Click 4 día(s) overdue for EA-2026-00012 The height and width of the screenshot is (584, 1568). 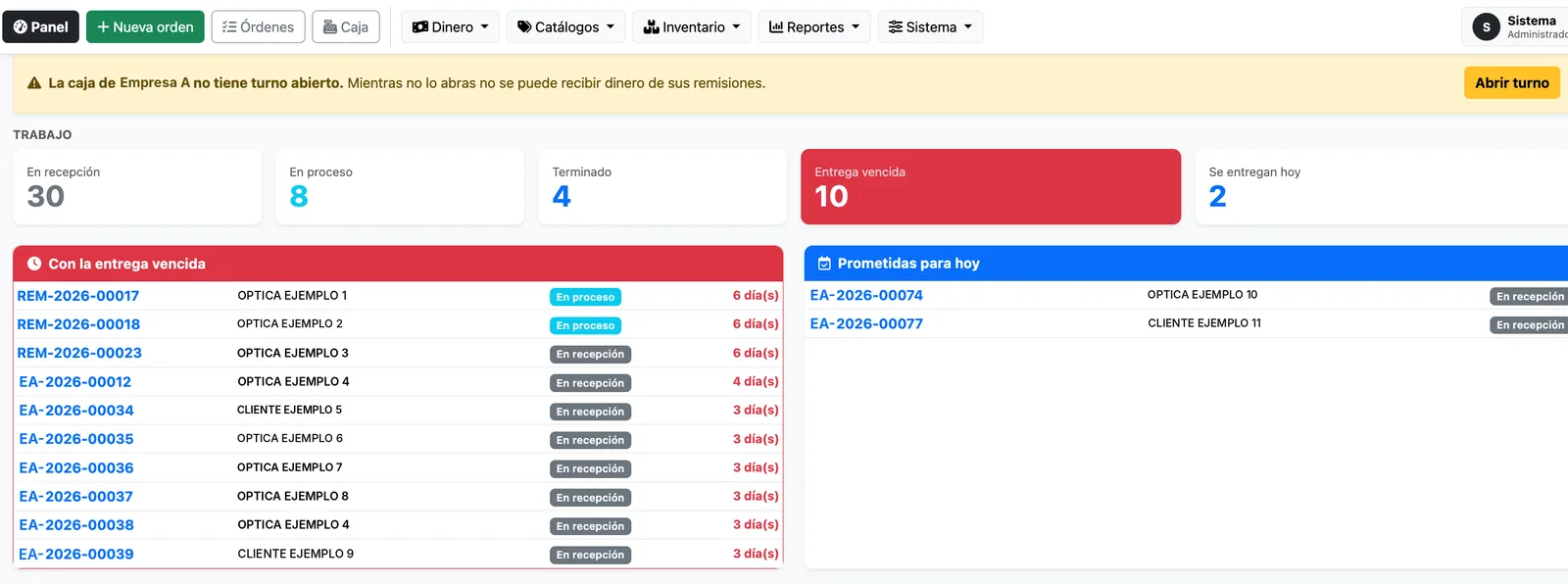click(756, 381)
